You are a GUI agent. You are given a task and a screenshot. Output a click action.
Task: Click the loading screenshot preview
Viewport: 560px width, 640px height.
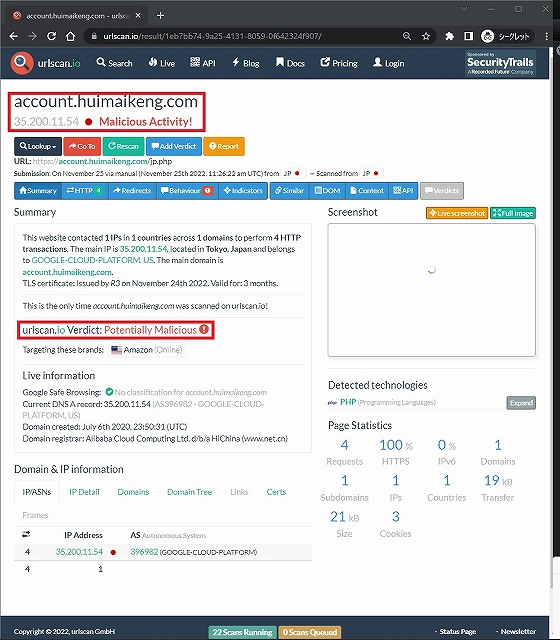pyautogui.click(x=431, y=290)
